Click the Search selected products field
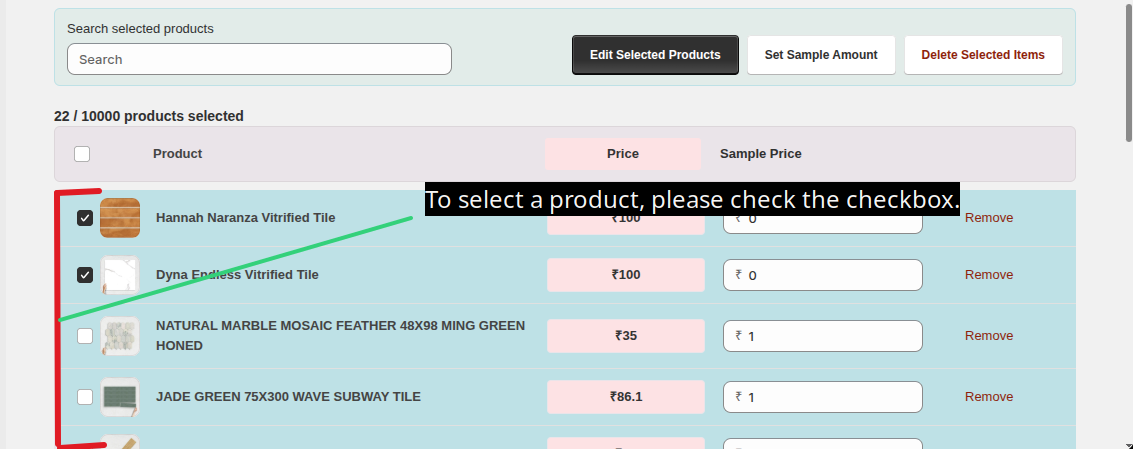This screenshot has height=449, width=1133. [x=259, y=59]
